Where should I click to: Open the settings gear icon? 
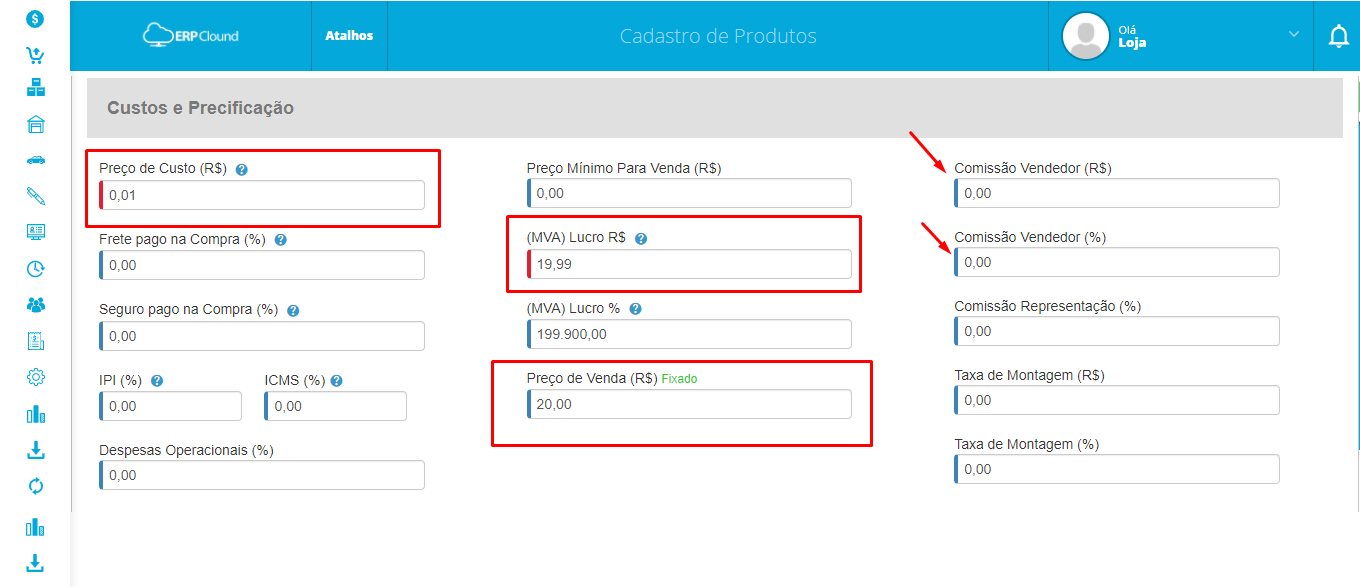coord(35,377)
